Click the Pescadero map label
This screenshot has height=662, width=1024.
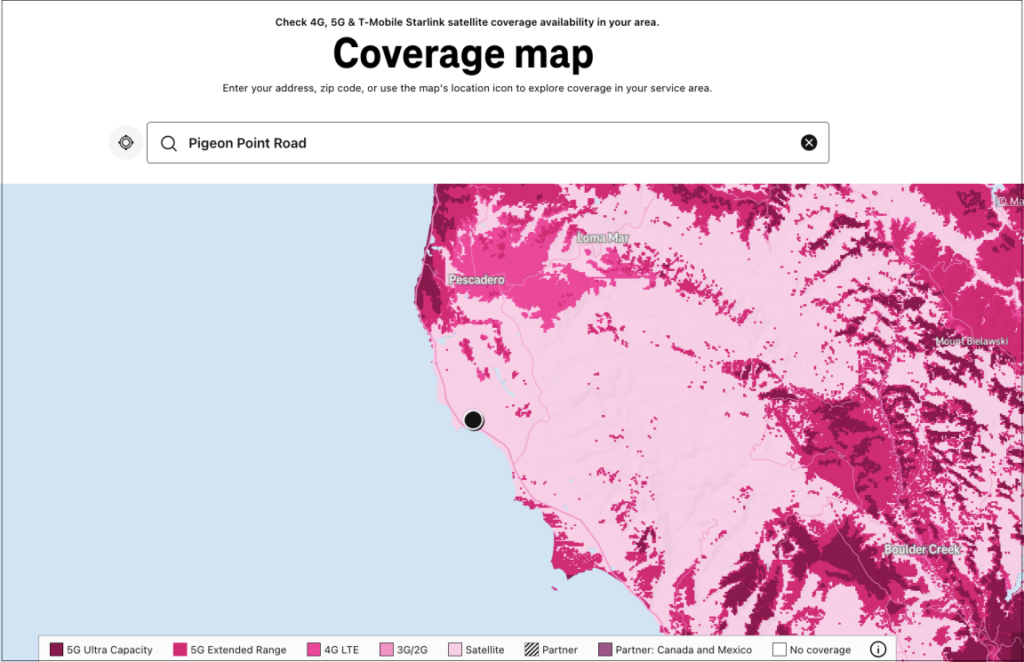pos(477,279)
